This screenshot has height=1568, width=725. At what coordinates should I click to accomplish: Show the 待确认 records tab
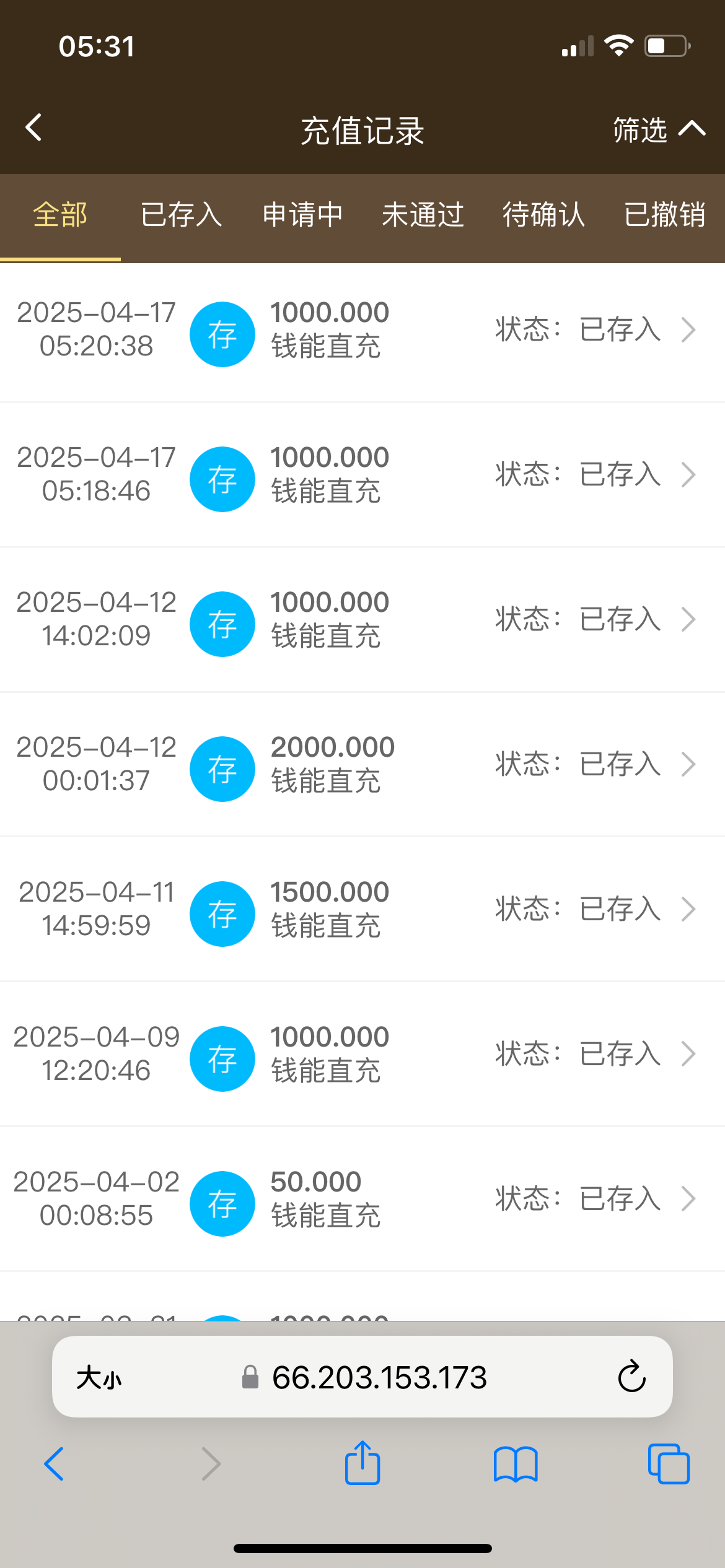543,215
